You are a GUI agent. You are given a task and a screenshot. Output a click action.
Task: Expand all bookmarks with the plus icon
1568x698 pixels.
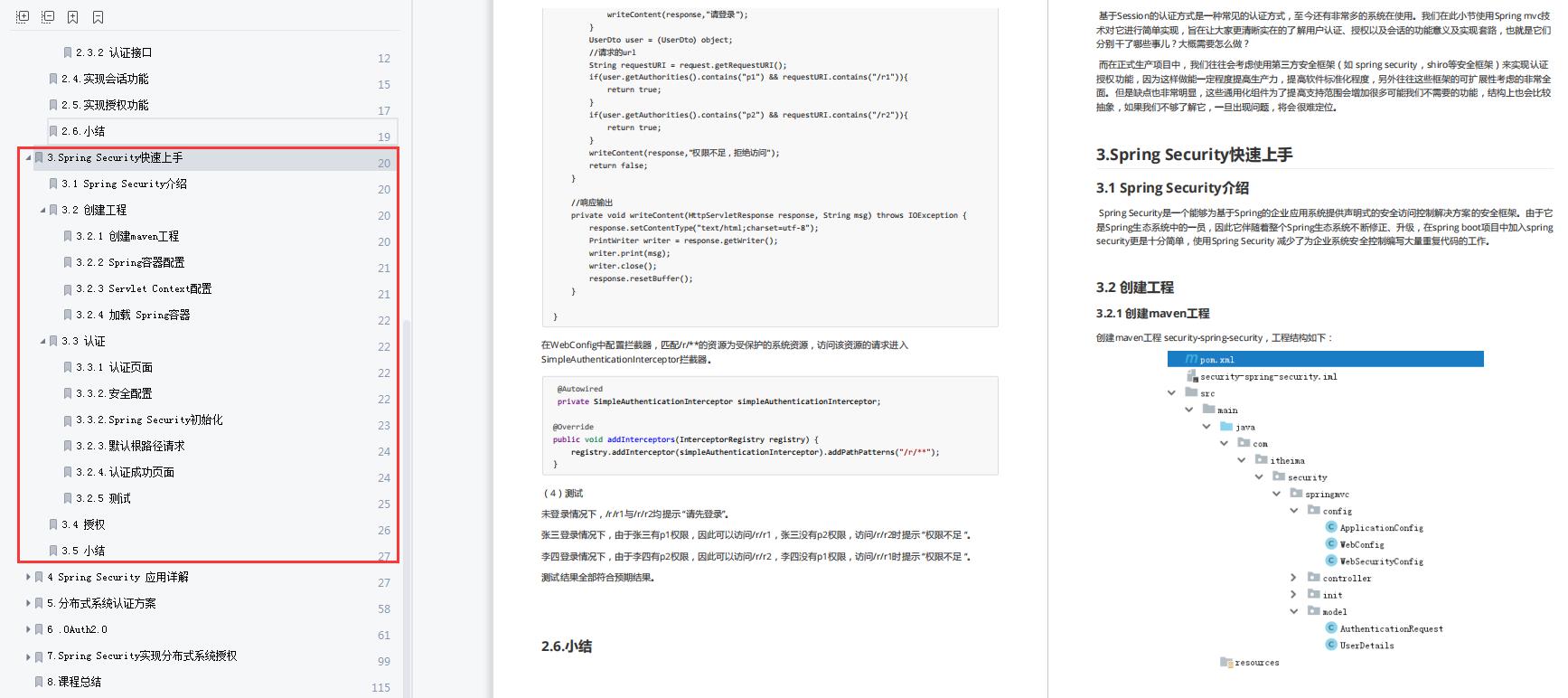pos(23,17)
